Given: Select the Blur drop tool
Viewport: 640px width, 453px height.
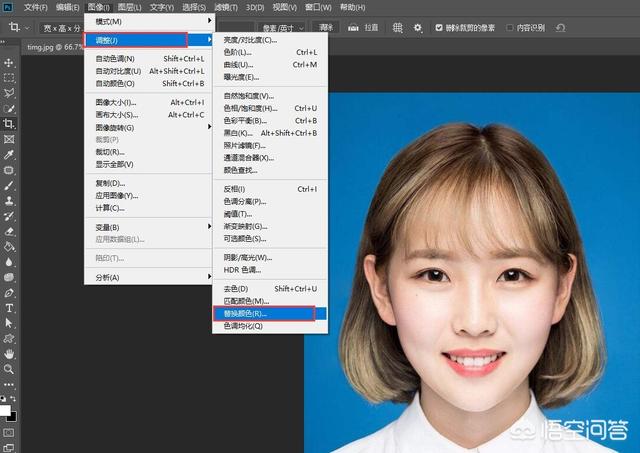Looking at the screenshot, I should [x=9, y=262].
